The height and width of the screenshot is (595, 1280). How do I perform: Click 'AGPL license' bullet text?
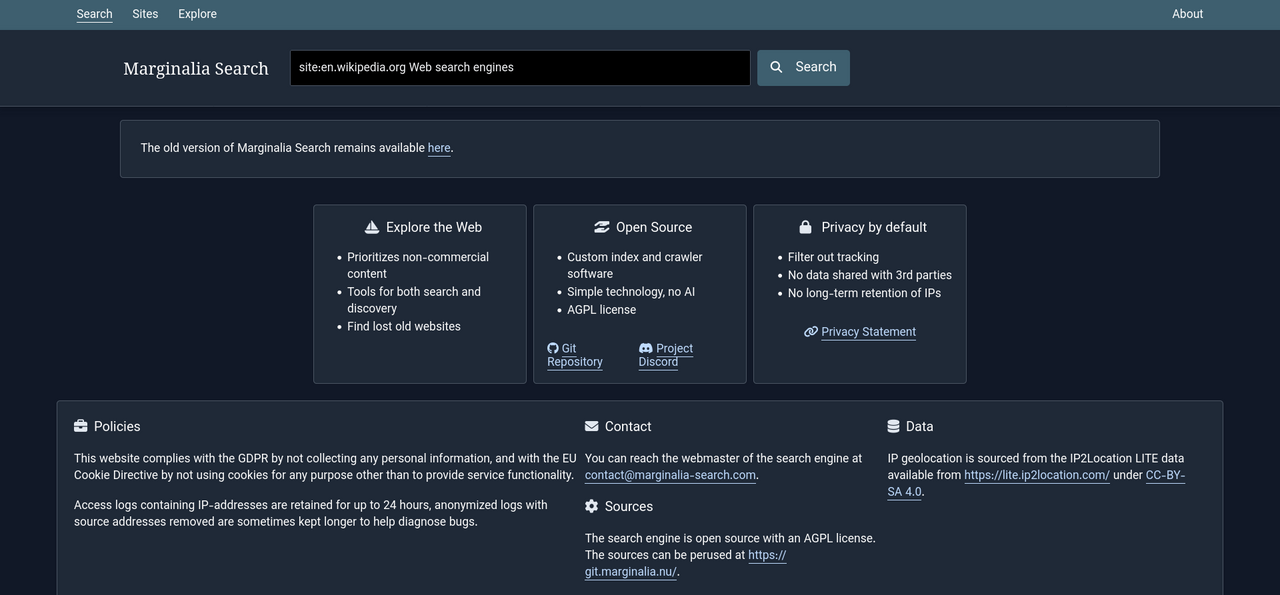(x=601, y=310)
